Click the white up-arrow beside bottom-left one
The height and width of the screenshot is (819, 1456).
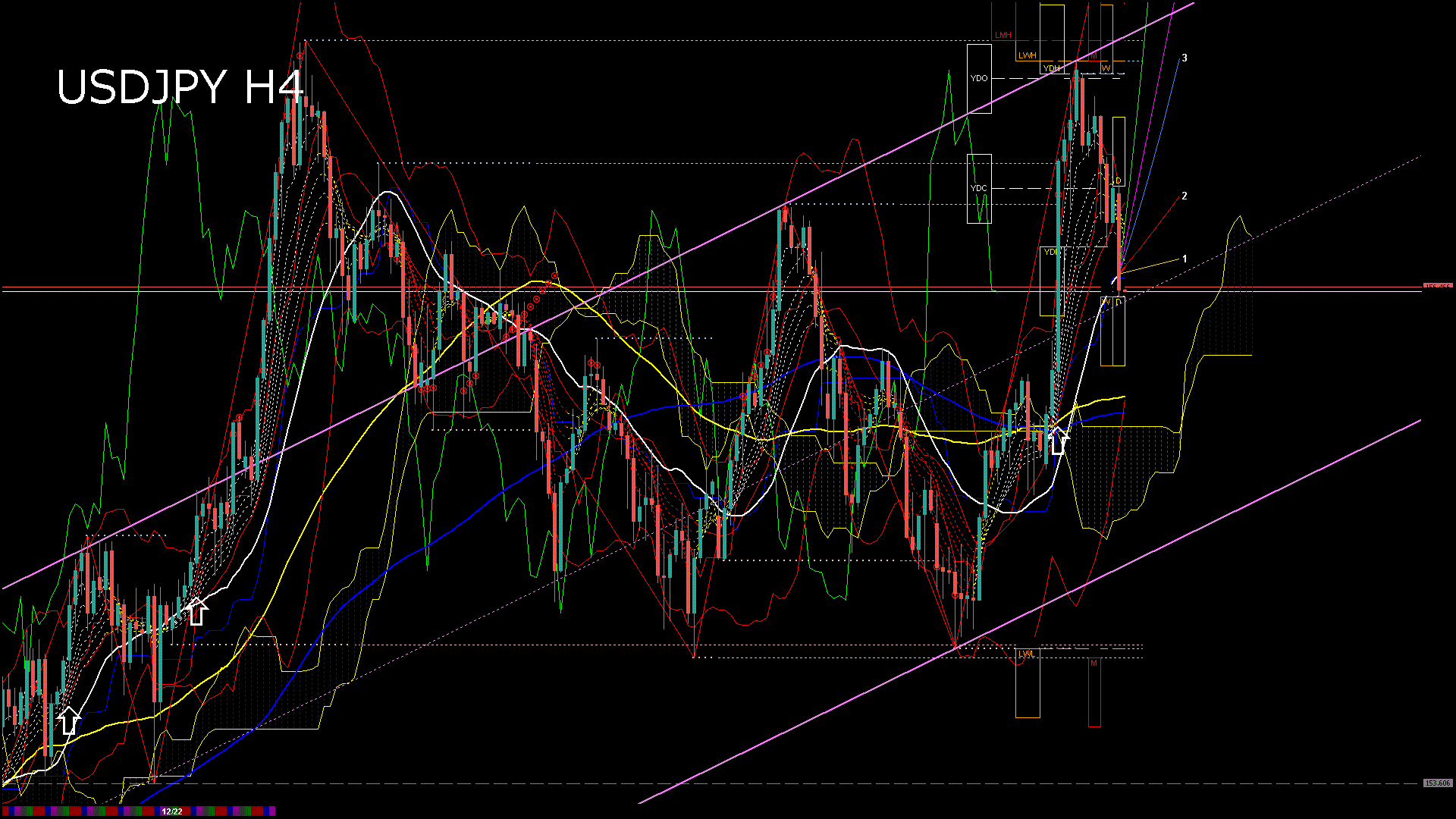[196, 611]
